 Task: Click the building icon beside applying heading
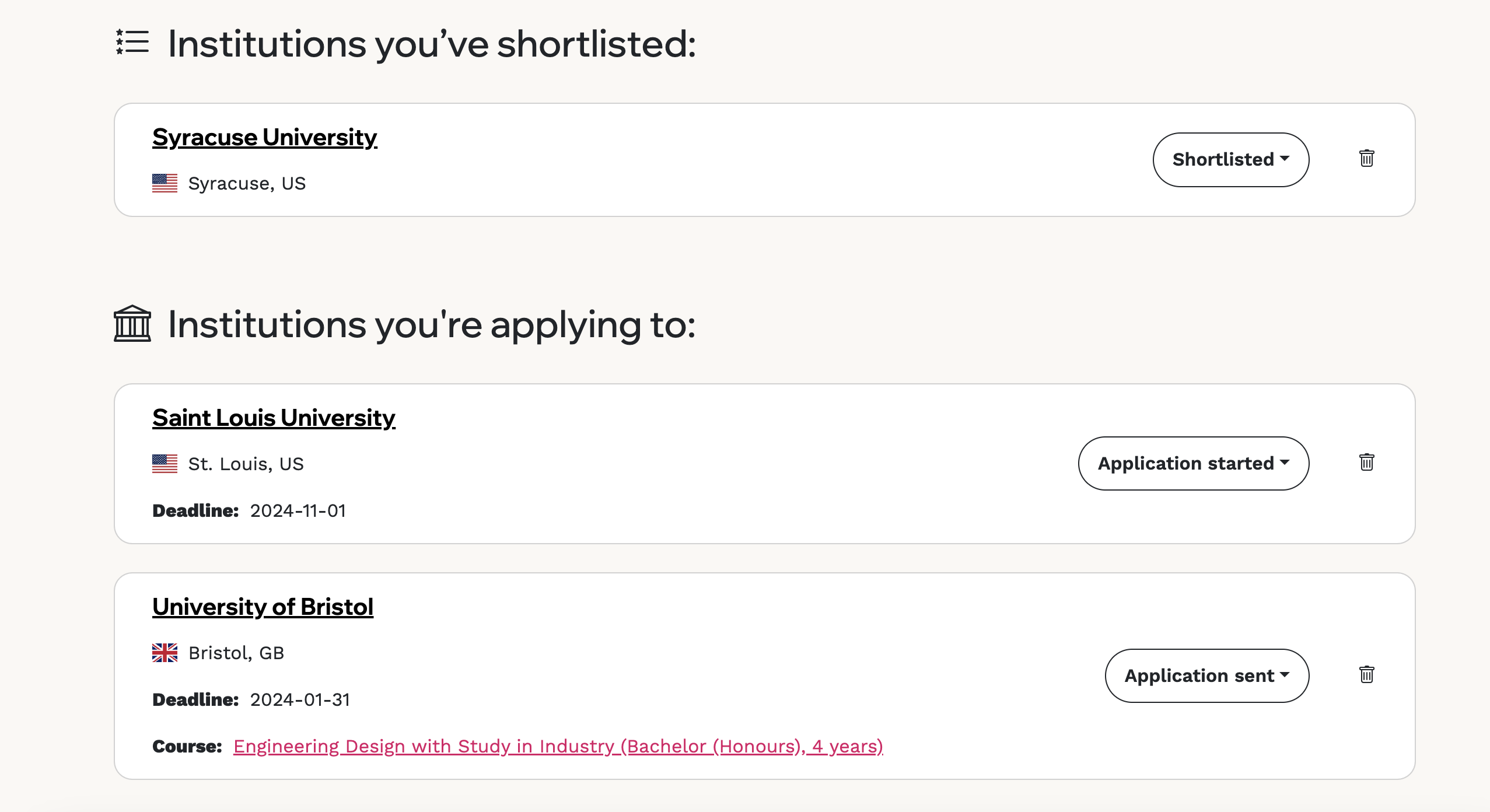(x=132, y=323)
